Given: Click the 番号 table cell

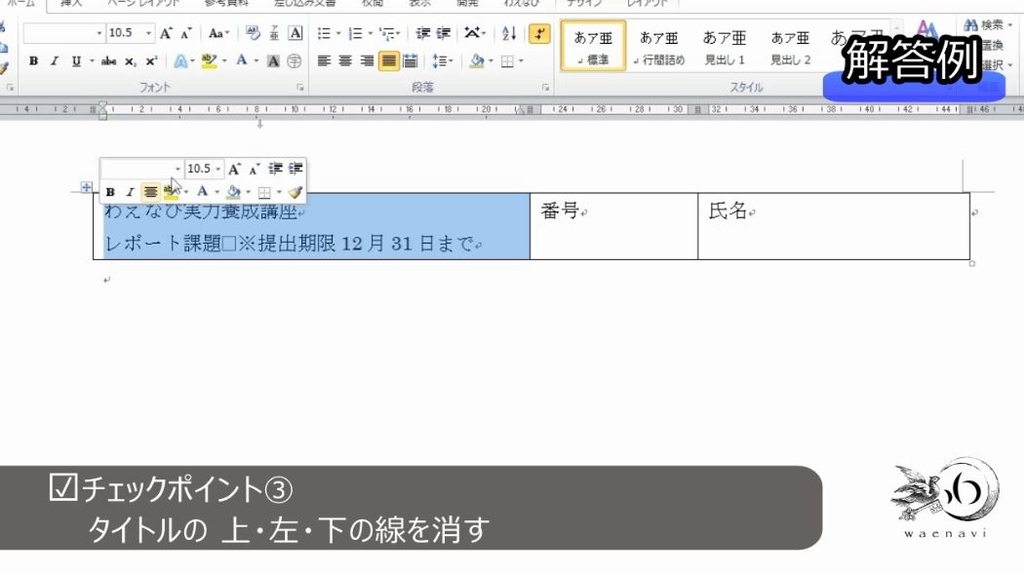Looking at the screenshot, I should [x=614, y=226].
